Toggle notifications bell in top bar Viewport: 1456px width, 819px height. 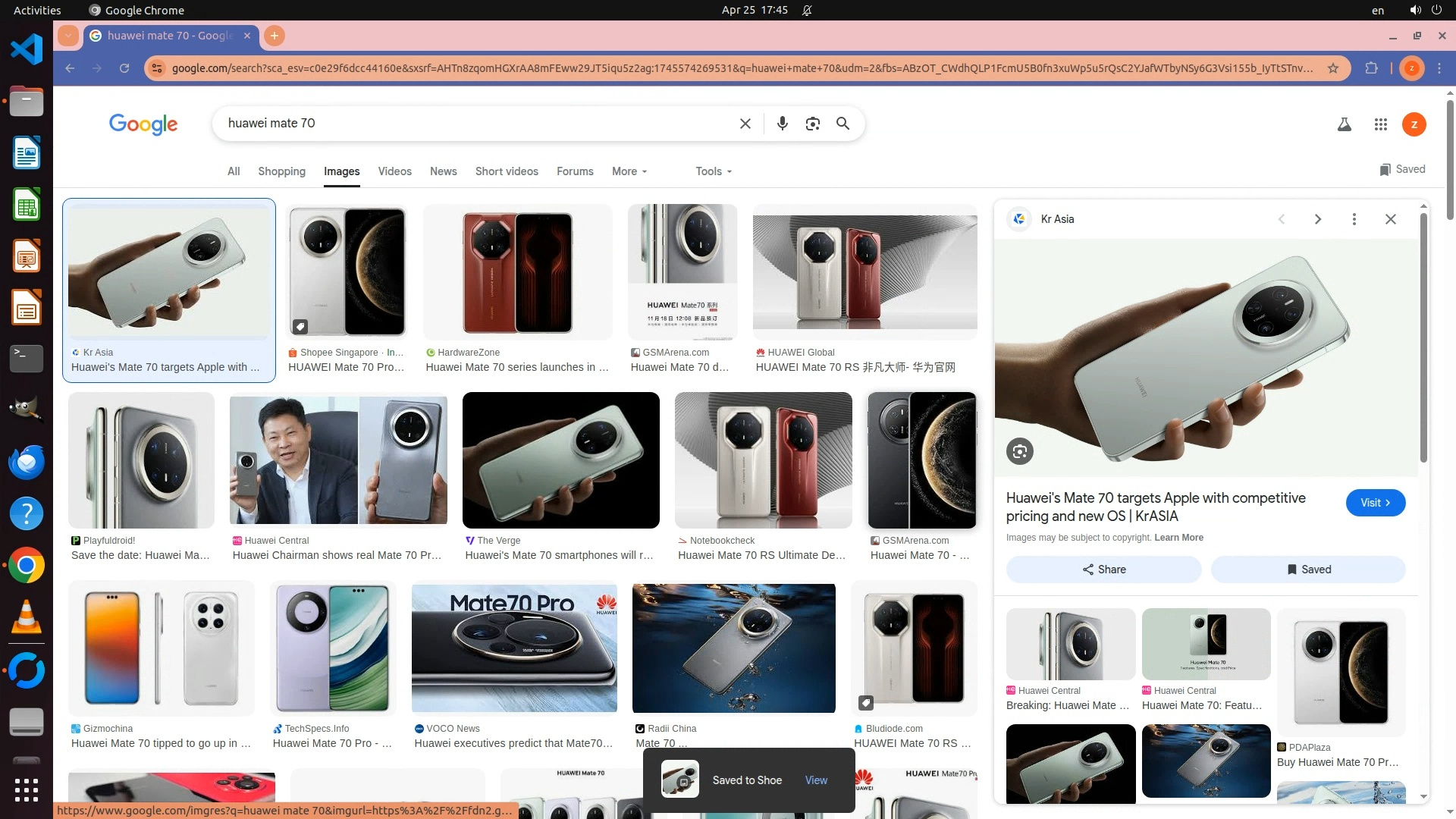(x=807, y=11)
